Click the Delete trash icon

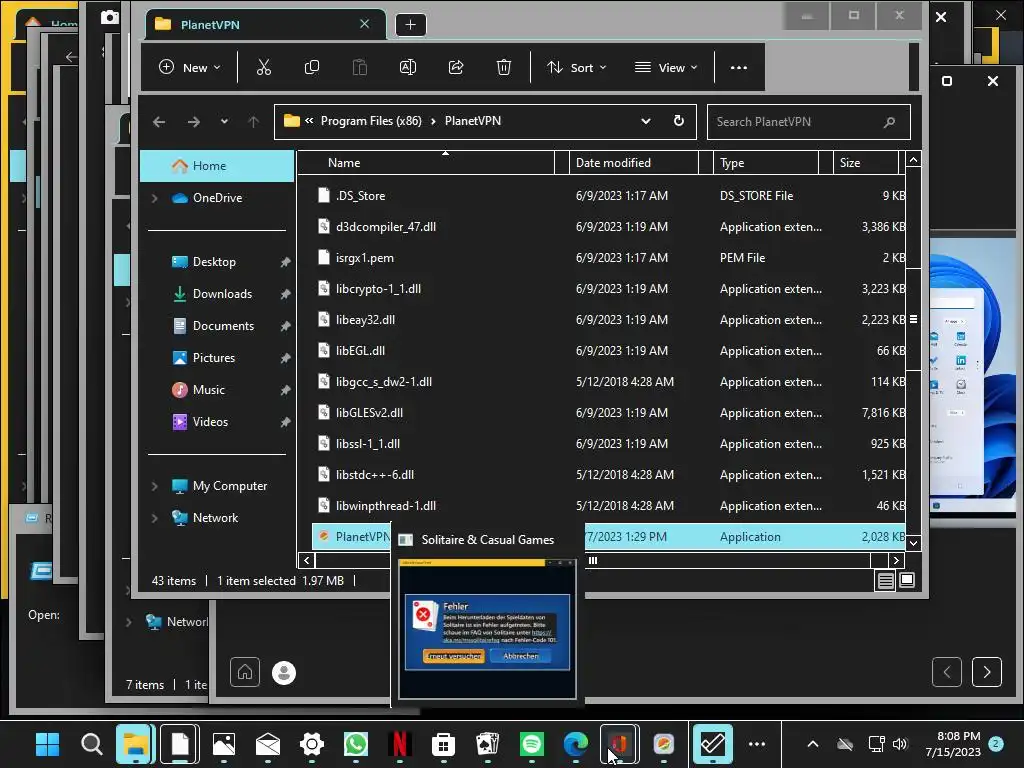(x=504, y=67)
